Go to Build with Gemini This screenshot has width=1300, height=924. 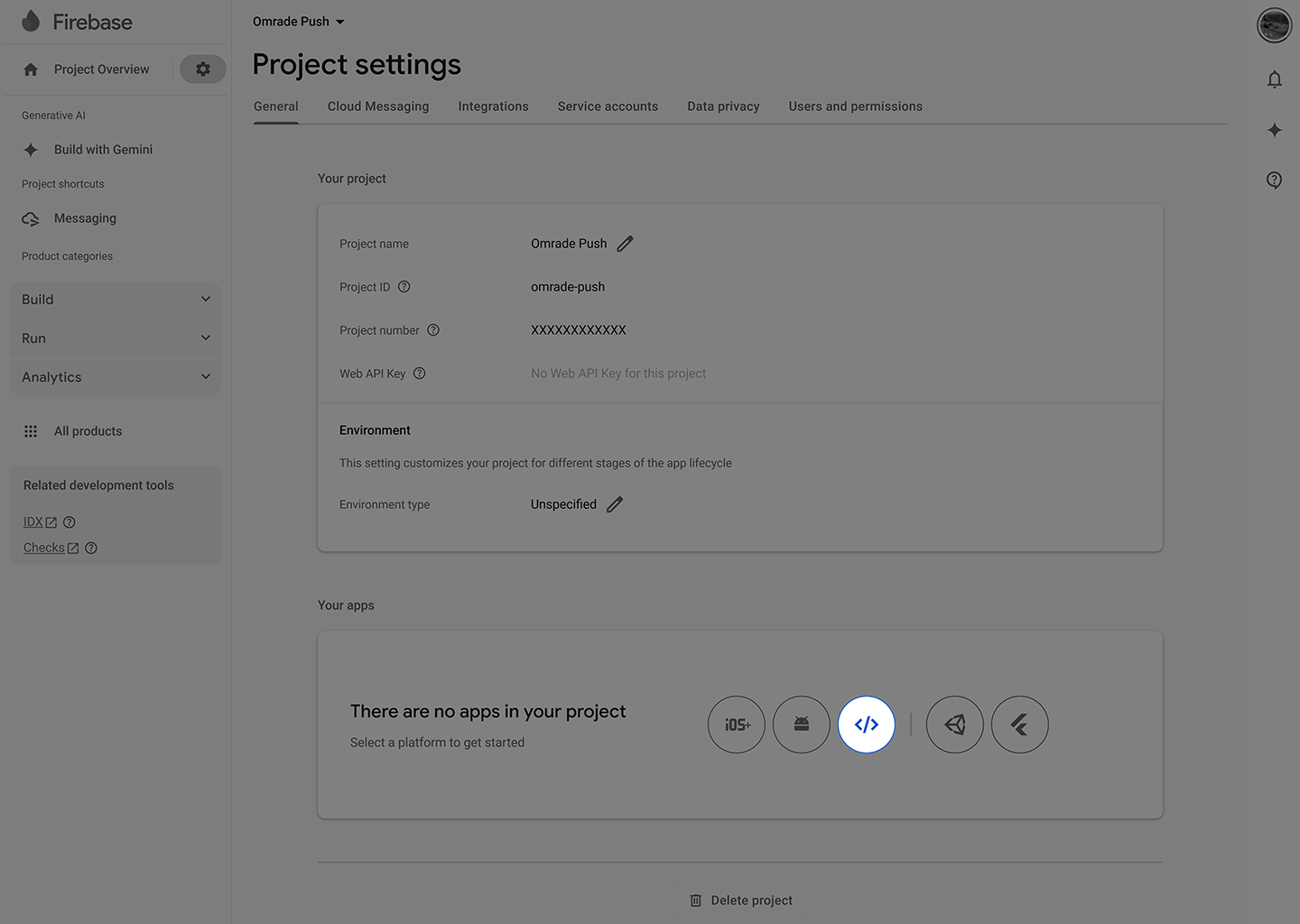click(x=103, y=150)
